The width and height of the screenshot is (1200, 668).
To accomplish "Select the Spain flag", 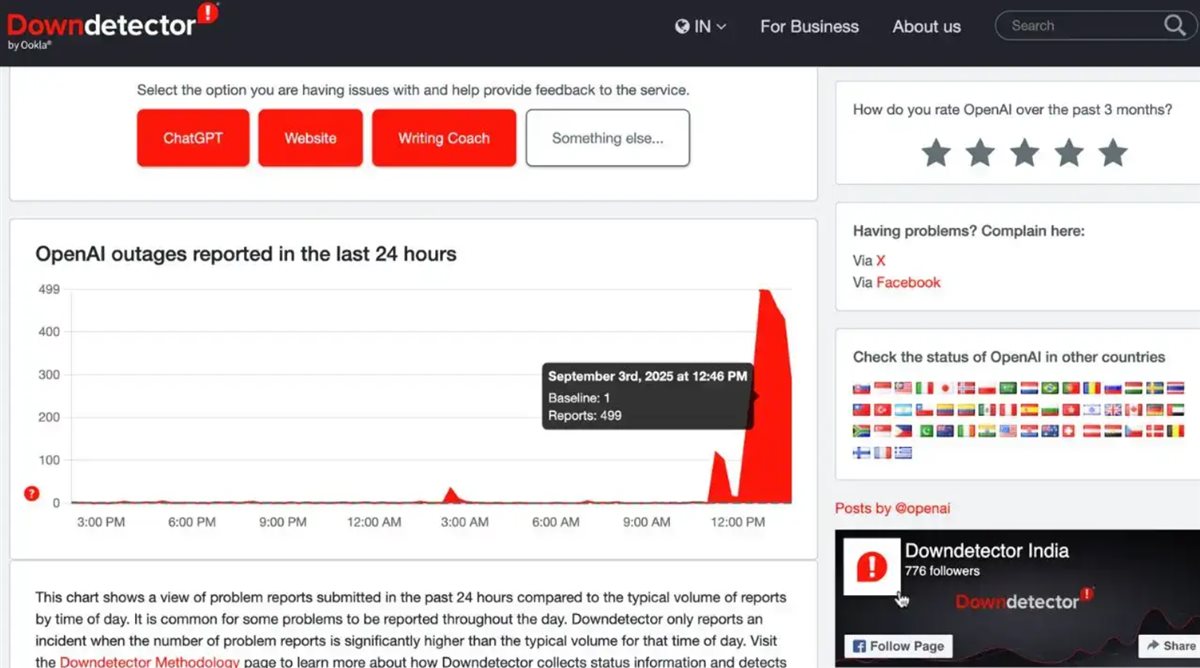I will click(x=1029, y=410).
